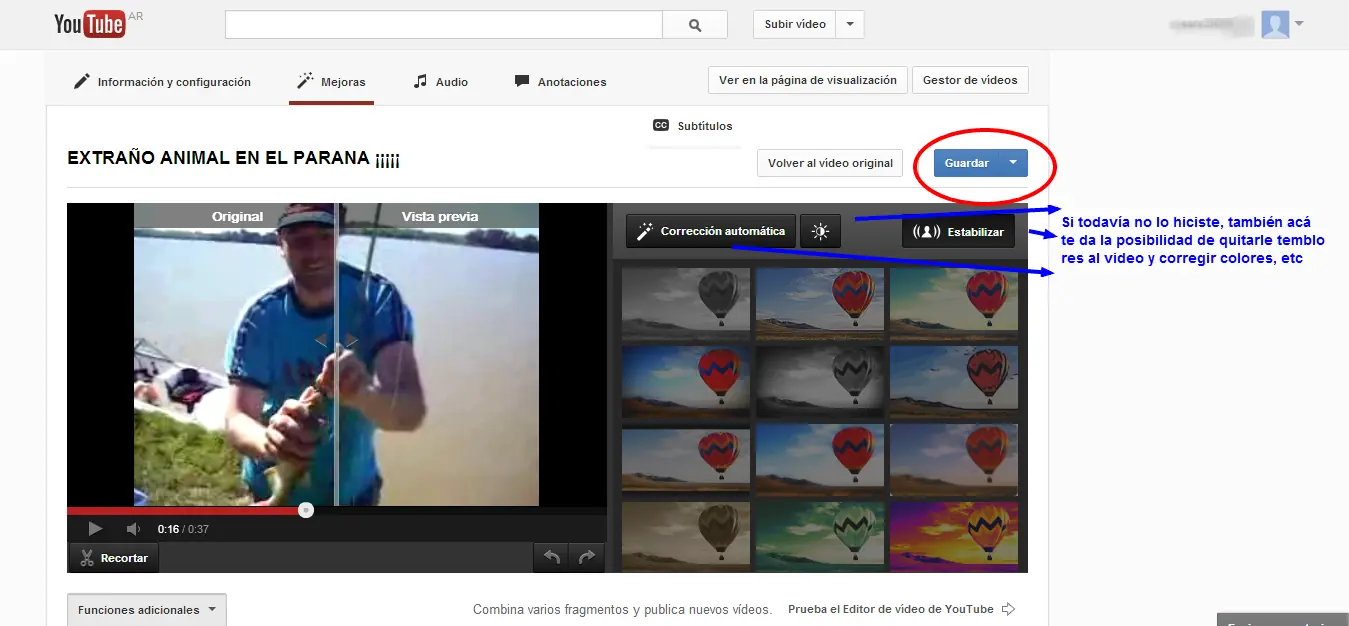Go to the Subtítulos tab

(692, 126)
